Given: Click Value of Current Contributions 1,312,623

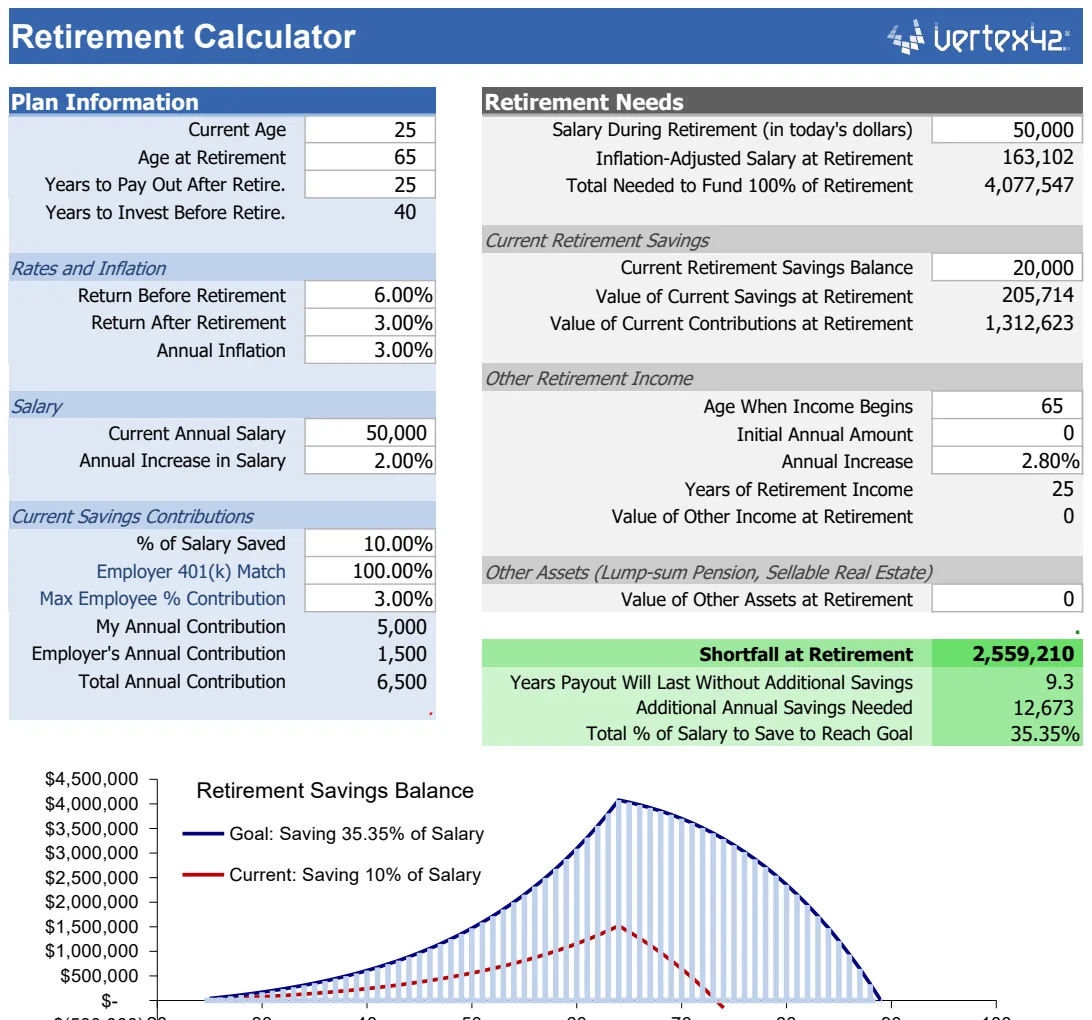Looking at the screenshot, I should 1029,323.
